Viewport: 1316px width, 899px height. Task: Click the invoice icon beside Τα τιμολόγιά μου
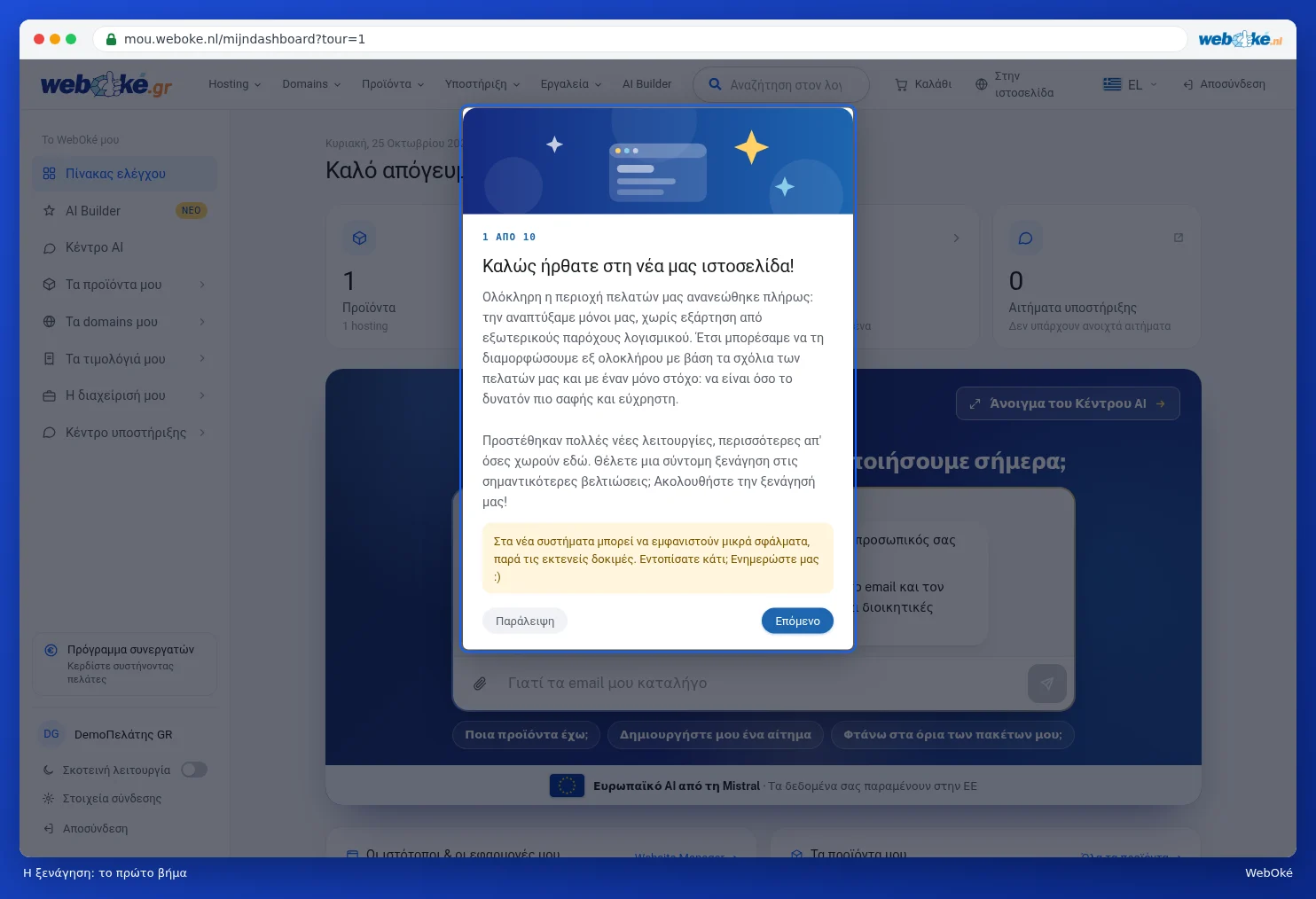(50, 359)
